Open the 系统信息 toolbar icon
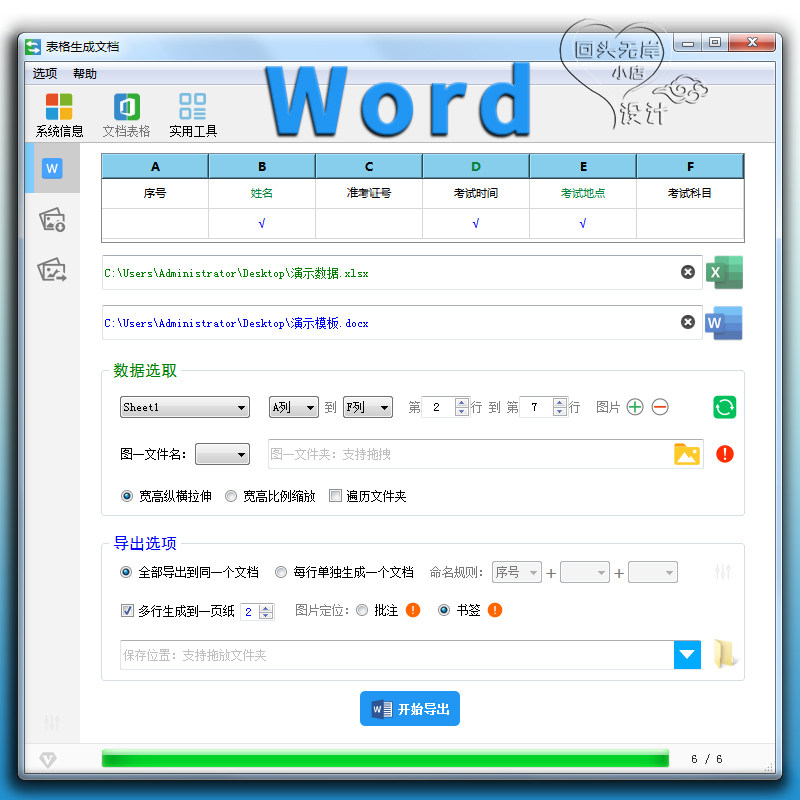 (59, 115)
